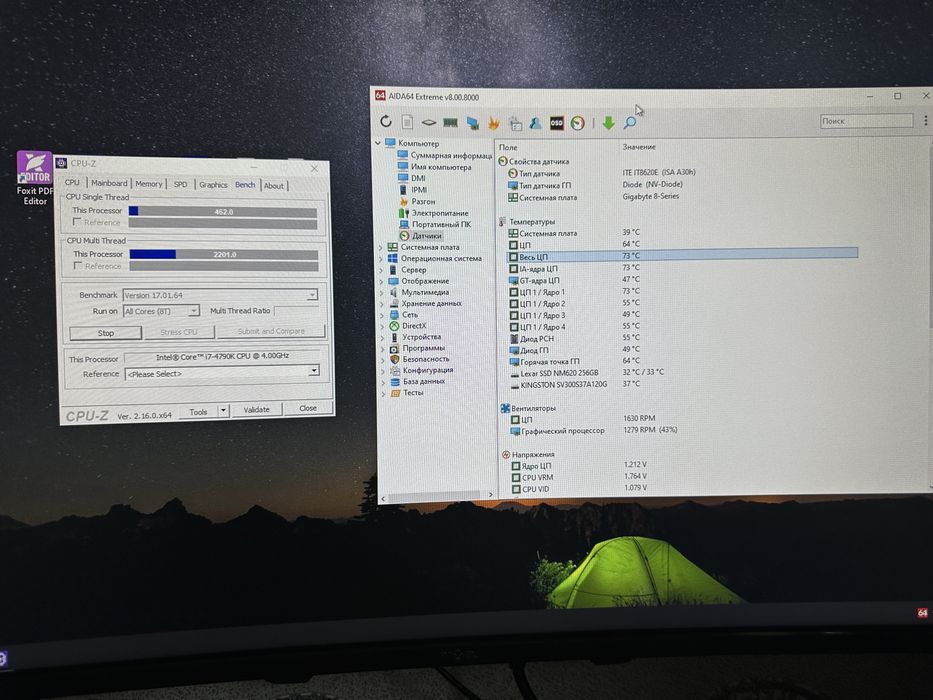This screenshot has height=700, width=933.
Task: Click the AIDA64 tray icon
Action: (922, 612)
